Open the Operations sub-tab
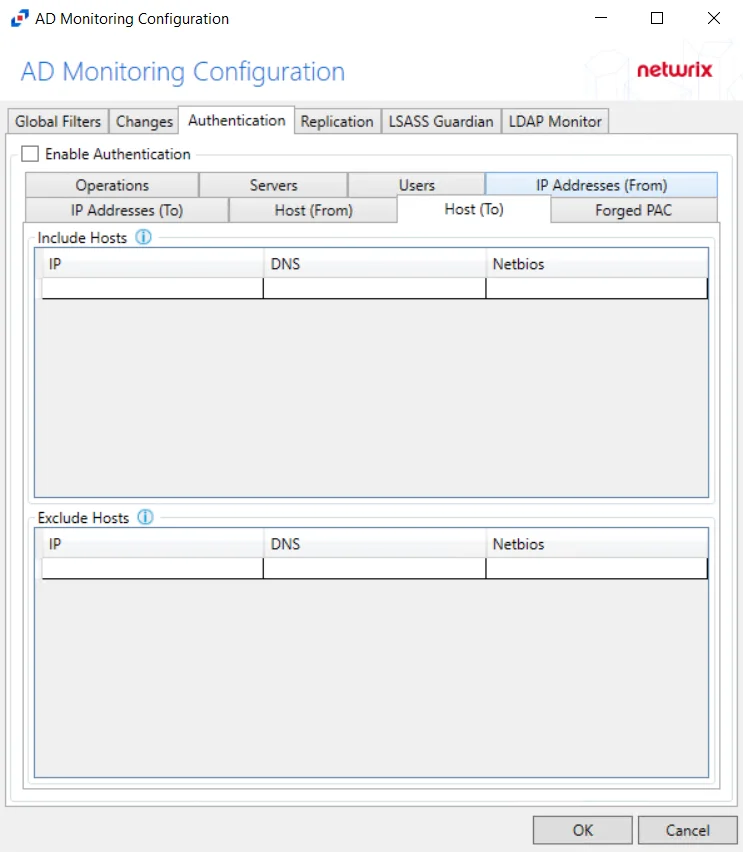Screen dimensions: 743x852 click(x=112, y=185)
